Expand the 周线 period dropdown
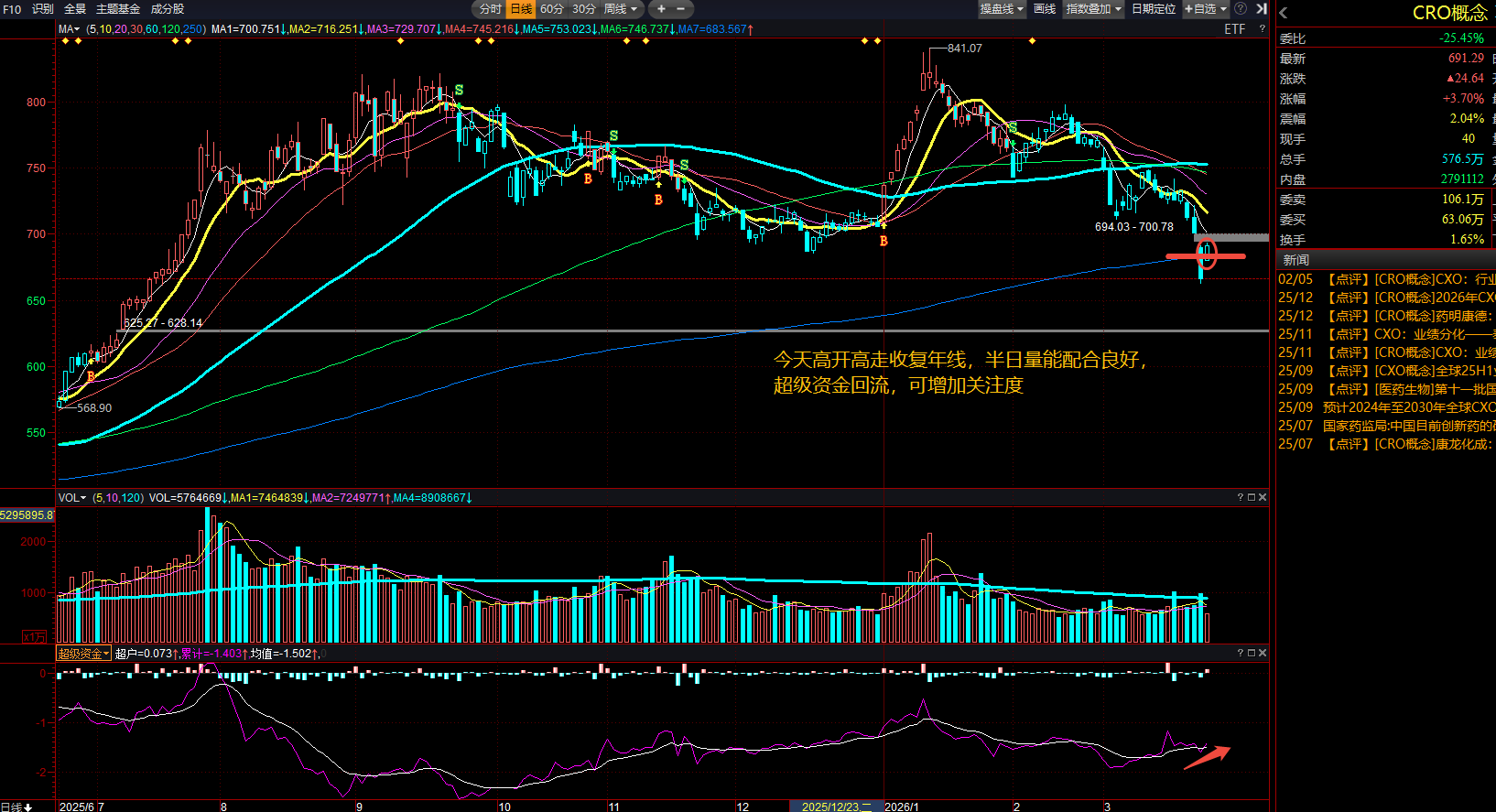The width and height of the screenshot is (1496, 812). click(620, 9)
